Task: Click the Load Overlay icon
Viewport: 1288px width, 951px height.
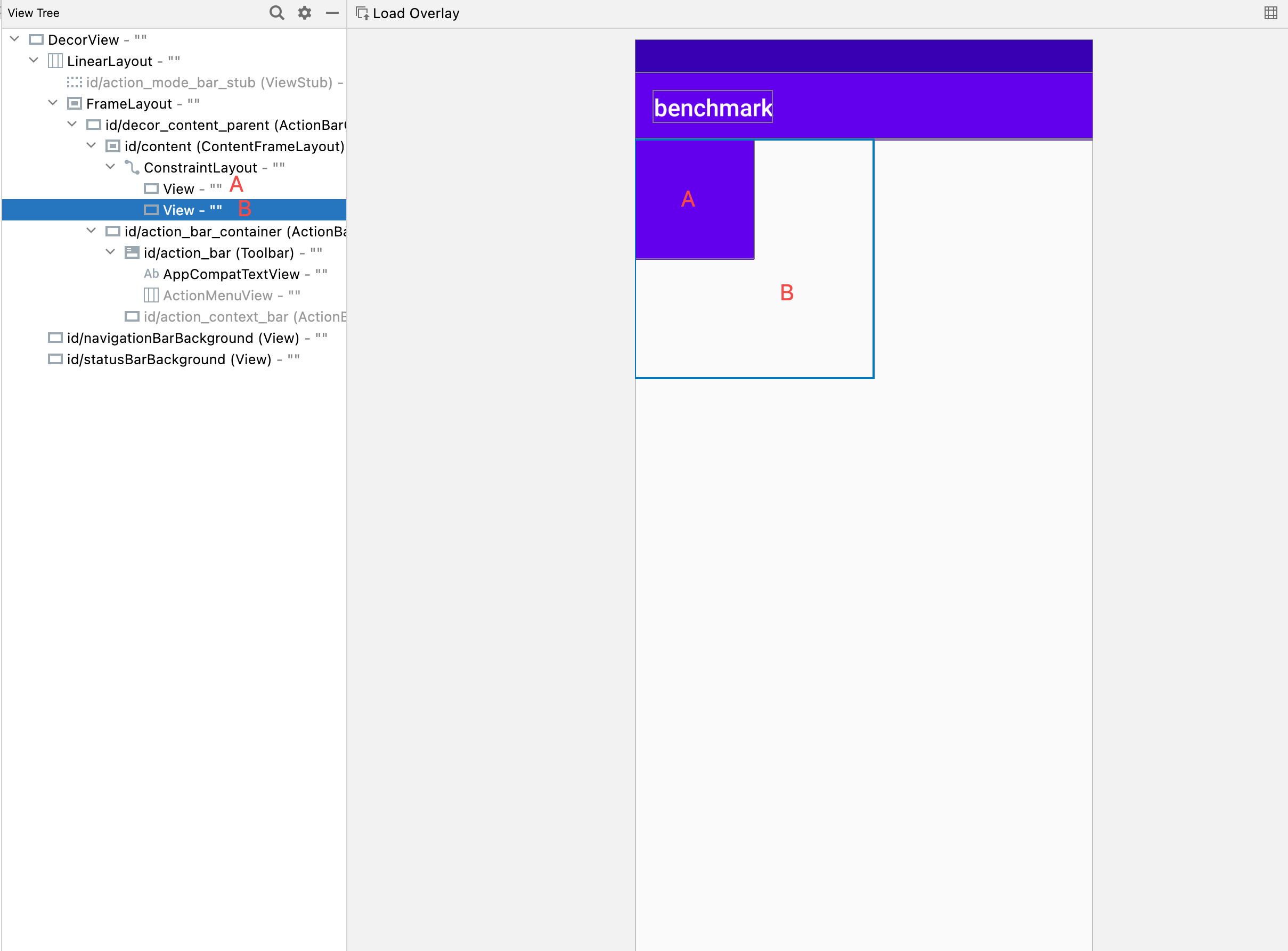Action: pos(362,13)
